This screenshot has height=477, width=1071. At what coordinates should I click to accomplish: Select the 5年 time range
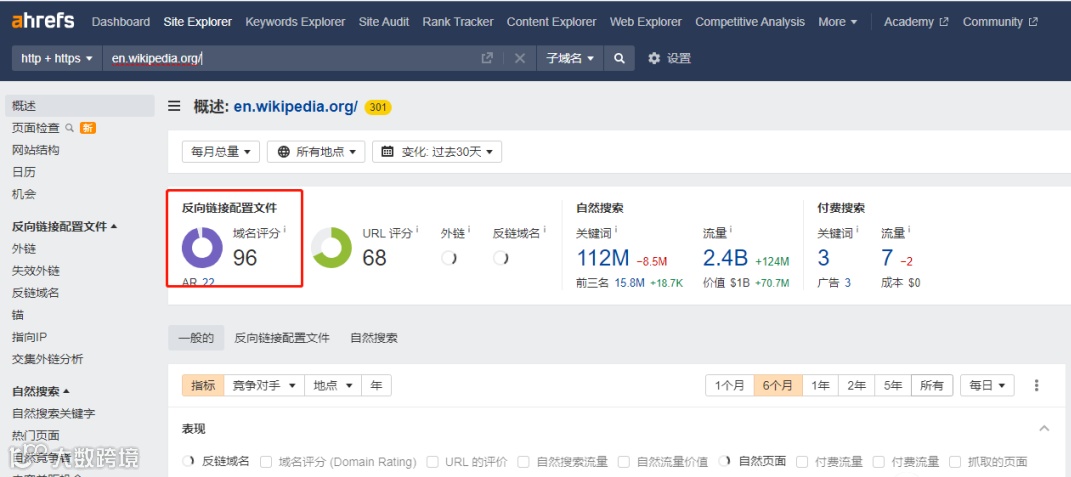coord(893,385)
